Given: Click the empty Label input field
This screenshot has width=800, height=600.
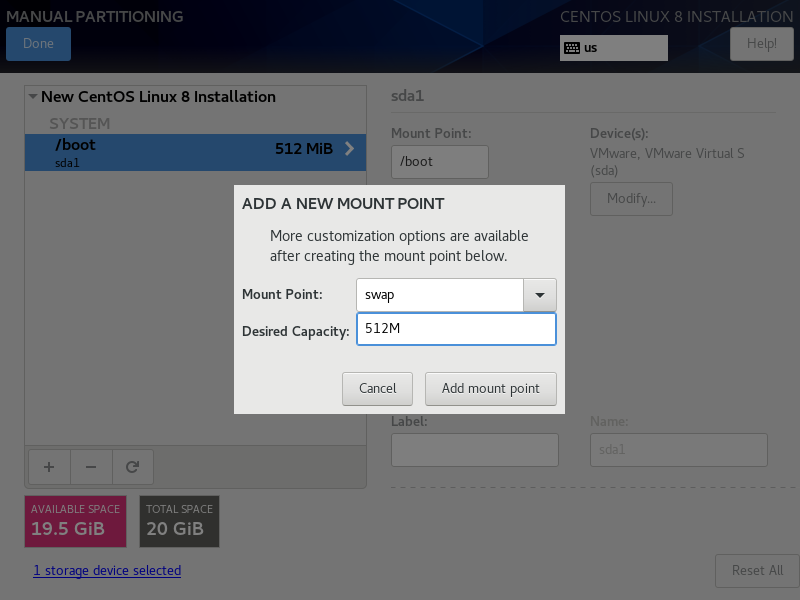Looking at the screenshot, I should point(474,450).
